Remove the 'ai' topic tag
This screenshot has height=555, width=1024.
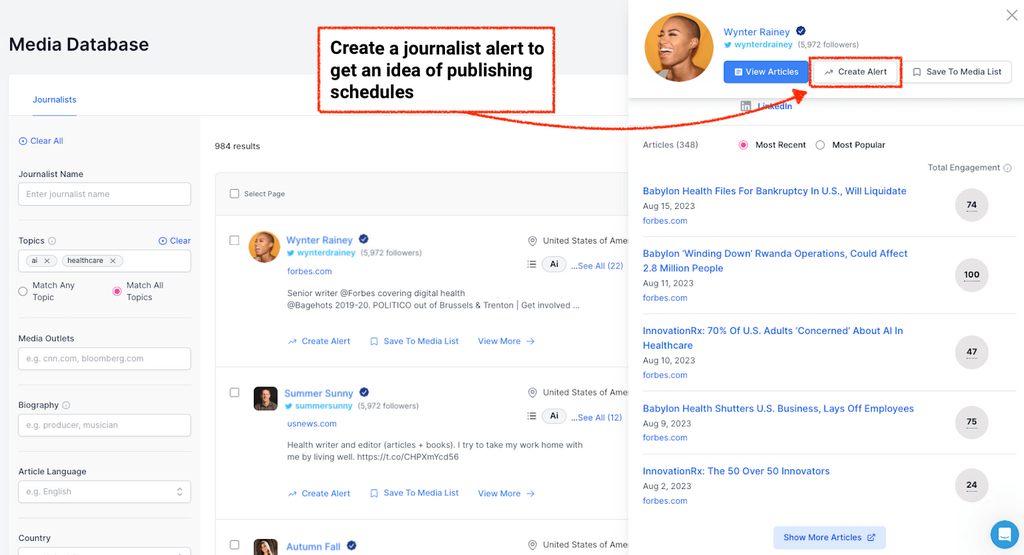pos(48,261)
